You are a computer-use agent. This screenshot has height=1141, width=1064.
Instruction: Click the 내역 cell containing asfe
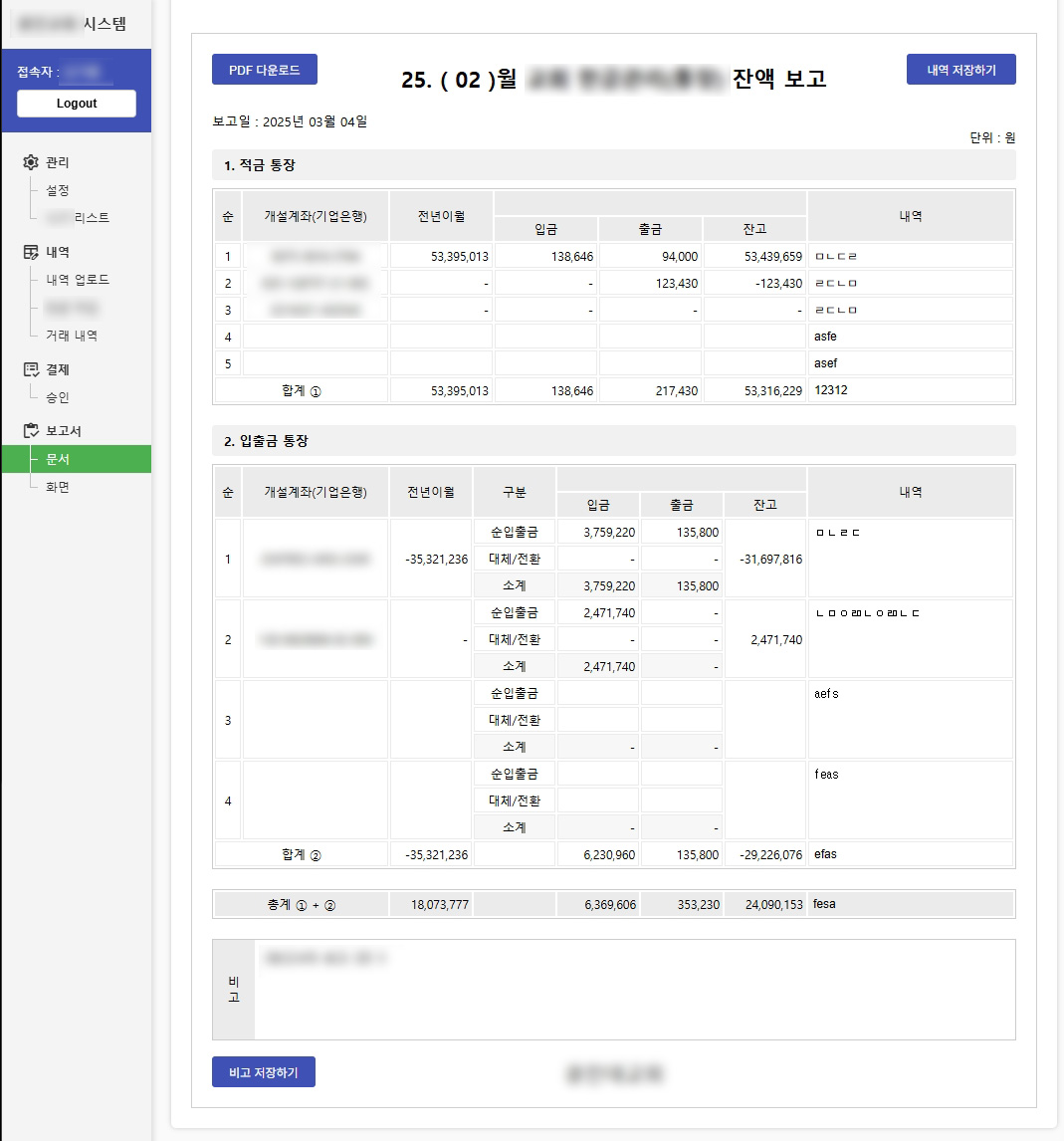(x=909, y=336)
